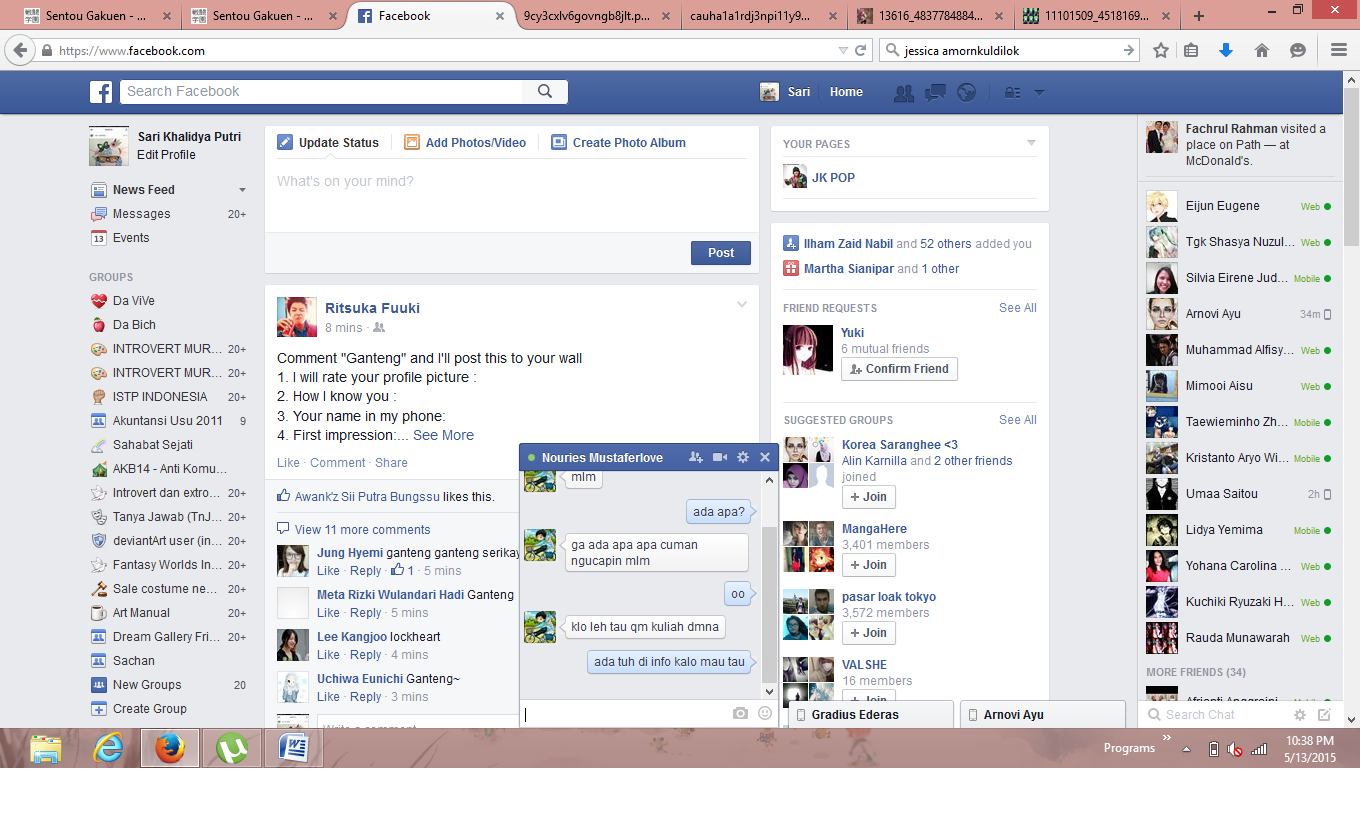This screenshot has width=1360, height=826.
Task: Open the Edit Profile link
Action: tap(166, 155)
